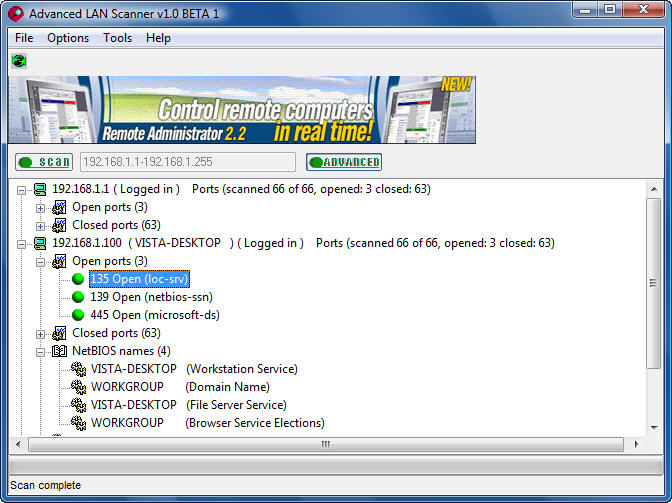Select the computer icon for 192.168.1.100

tap(40, 243)
